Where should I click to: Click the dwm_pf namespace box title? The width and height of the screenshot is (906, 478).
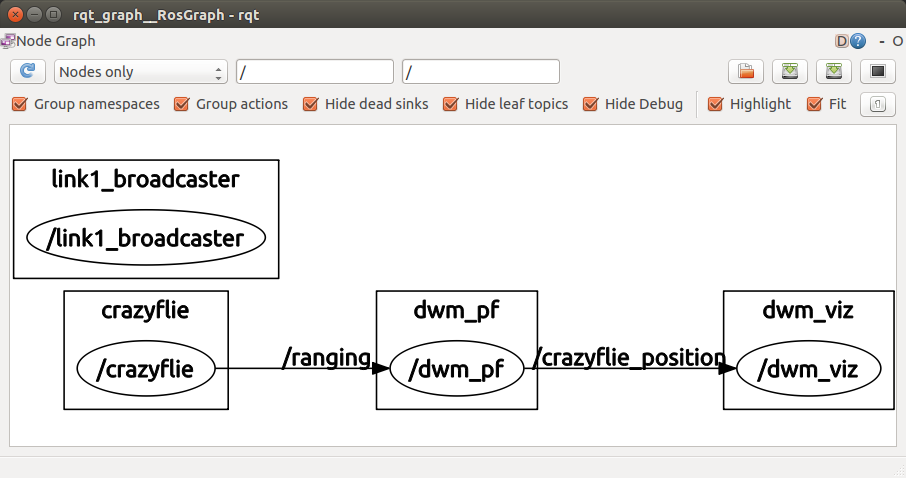[x=456, y=310]
